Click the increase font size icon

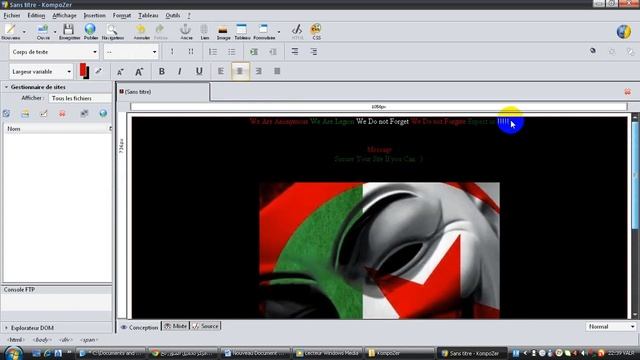pyautogui.click(x=139, y=72)
